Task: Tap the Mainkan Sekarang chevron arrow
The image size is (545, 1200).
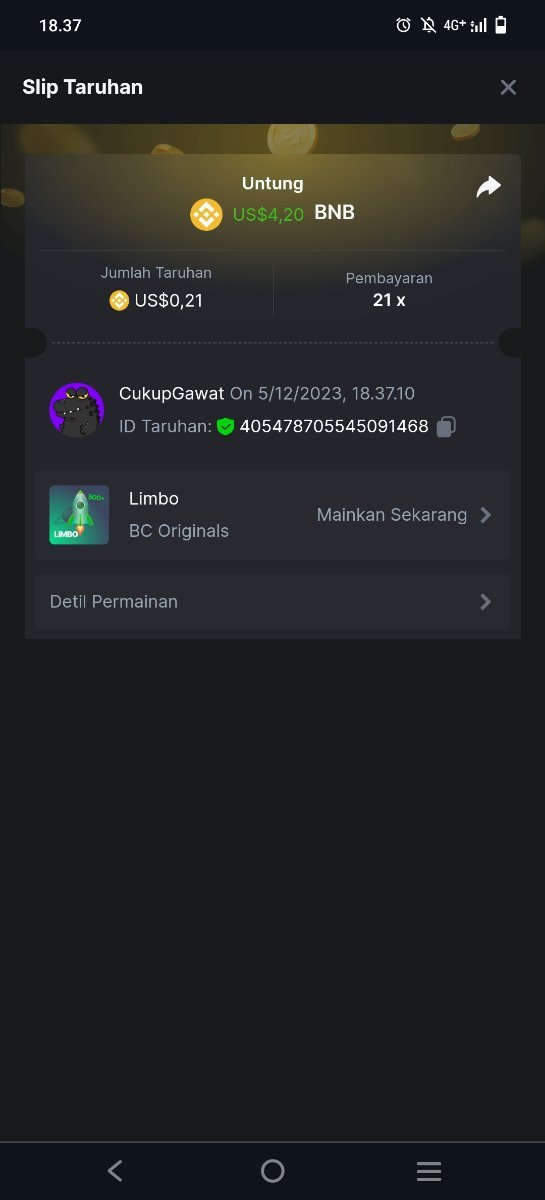Action: point(486,515)
